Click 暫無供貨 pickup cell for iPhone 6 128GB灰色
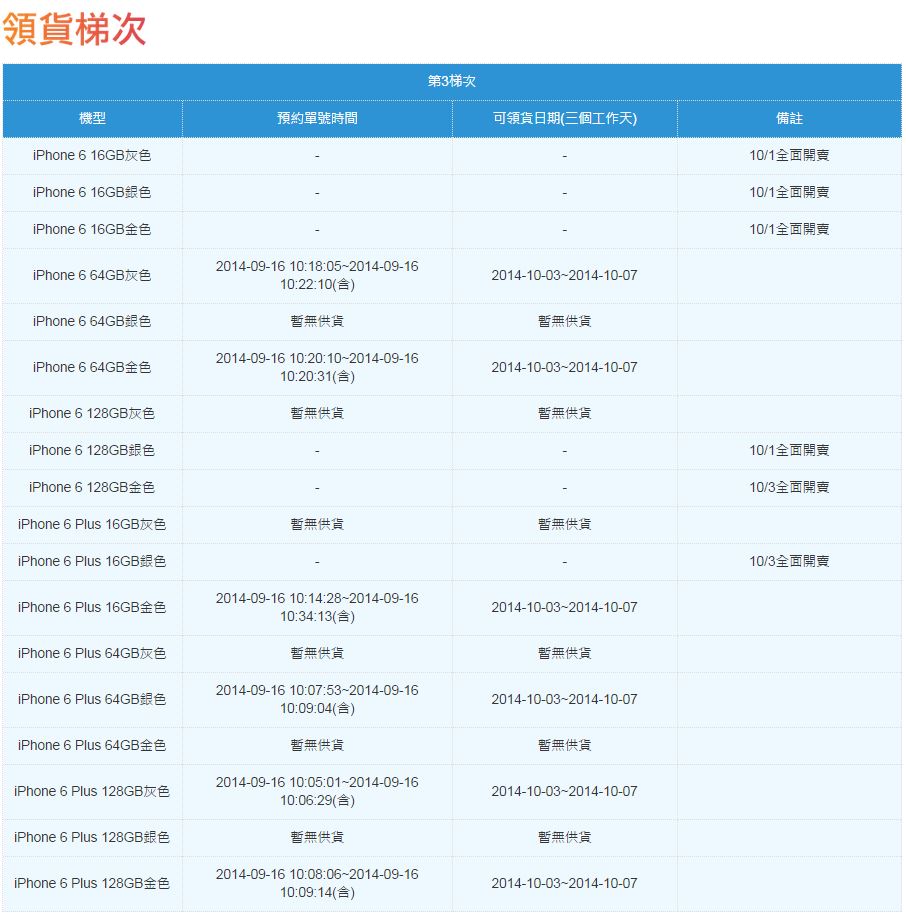The image size is (906, 920). [564, 414]
